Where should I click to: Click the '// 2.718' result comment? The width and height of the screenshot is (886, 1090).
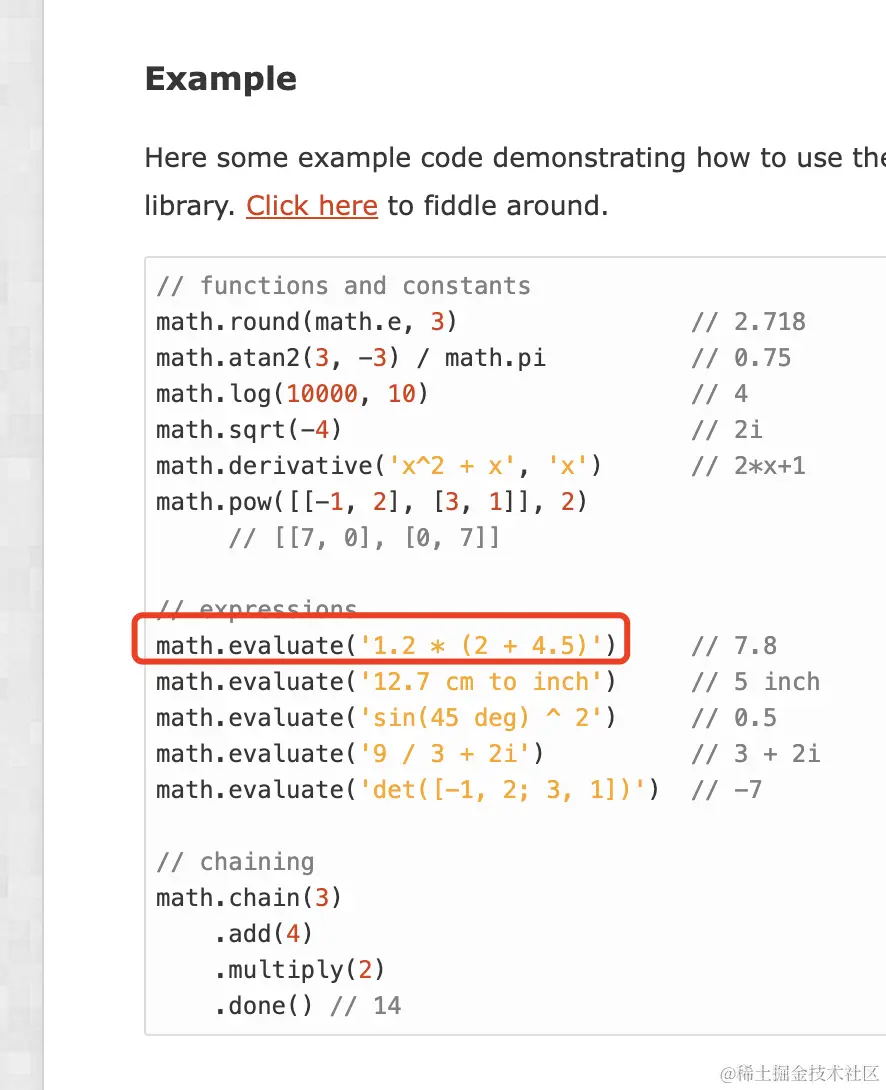pos(748,322)
